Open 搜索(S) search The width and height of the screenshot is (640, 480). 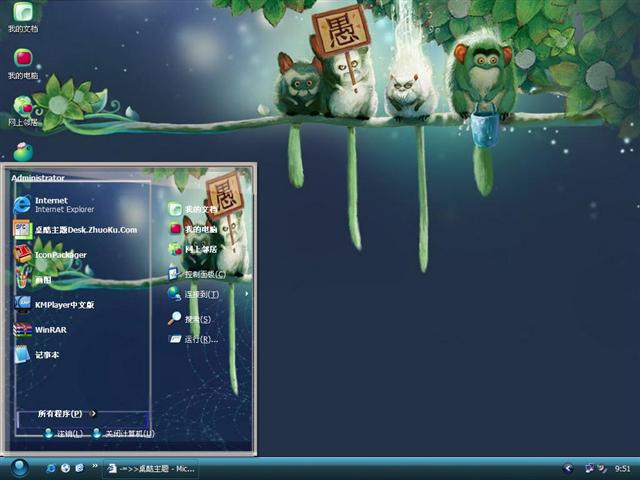[190, 319]
